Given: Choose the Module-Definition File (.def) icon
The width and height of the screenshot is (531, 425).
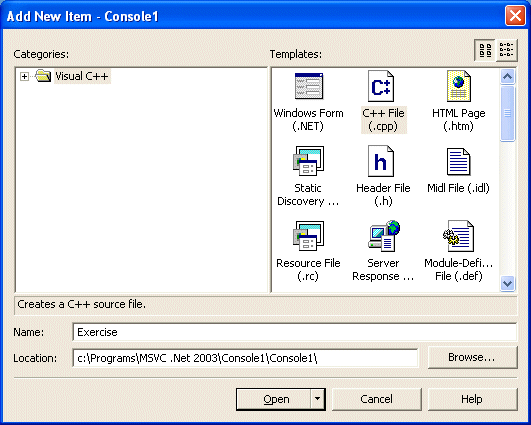Looking at the screenshot, I should pyautogui.click(x=459, y=236).
